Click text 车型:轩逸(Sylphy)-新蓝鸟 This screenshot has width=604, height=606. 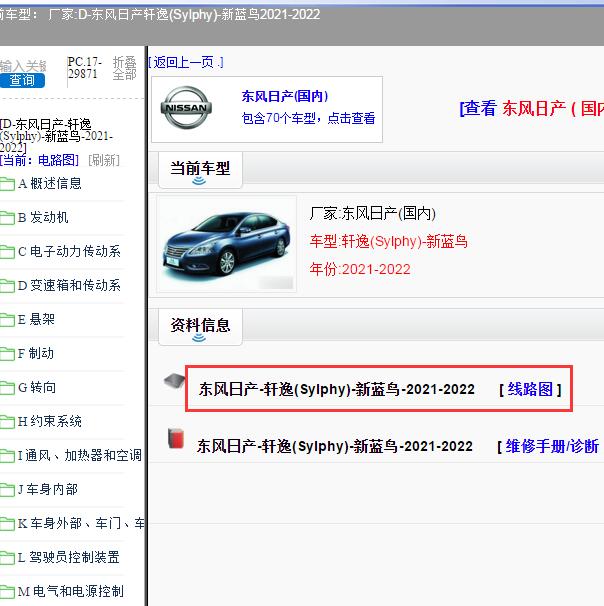389,242
